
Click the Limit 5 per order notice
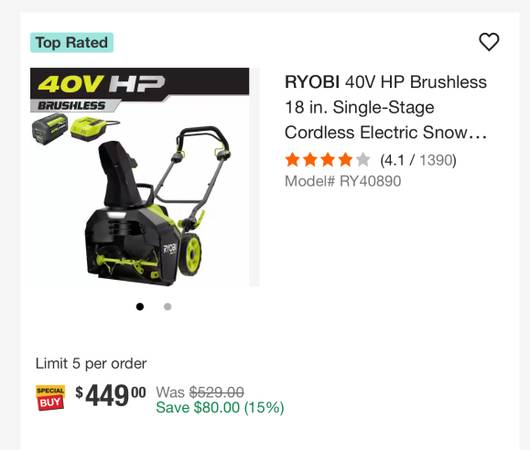tap(91, 364)
